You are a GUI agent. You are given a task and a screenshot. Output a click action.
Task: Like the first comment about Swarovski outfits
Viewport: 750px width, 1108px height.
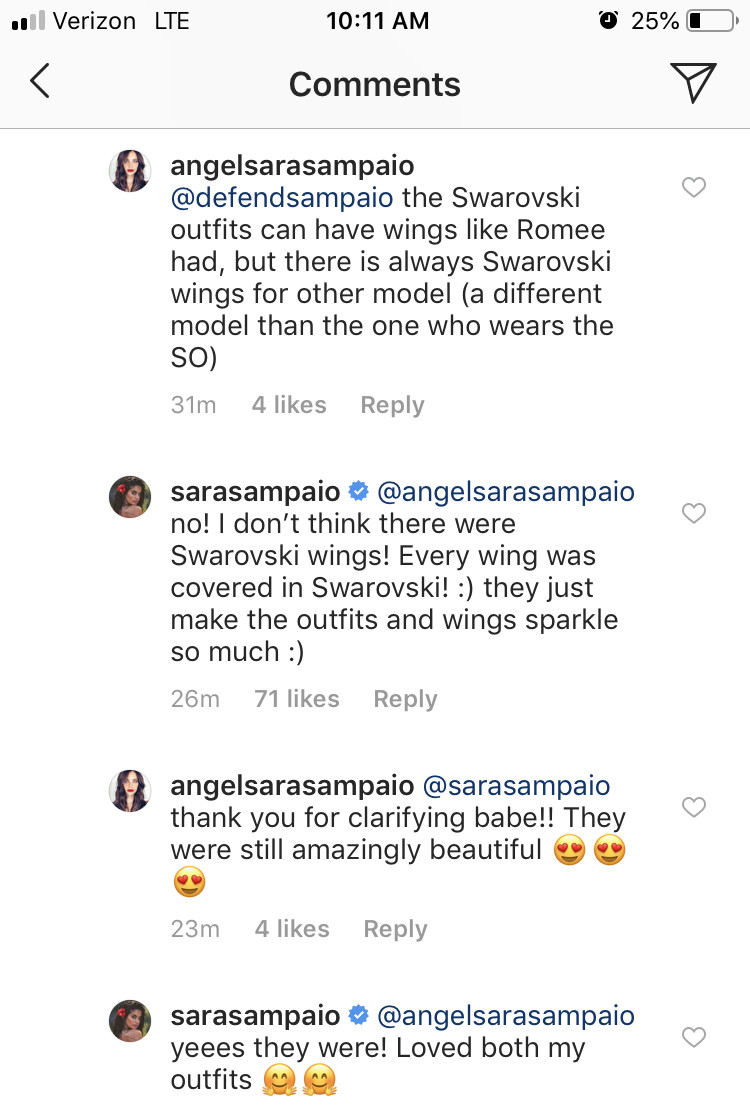(693, 187)
